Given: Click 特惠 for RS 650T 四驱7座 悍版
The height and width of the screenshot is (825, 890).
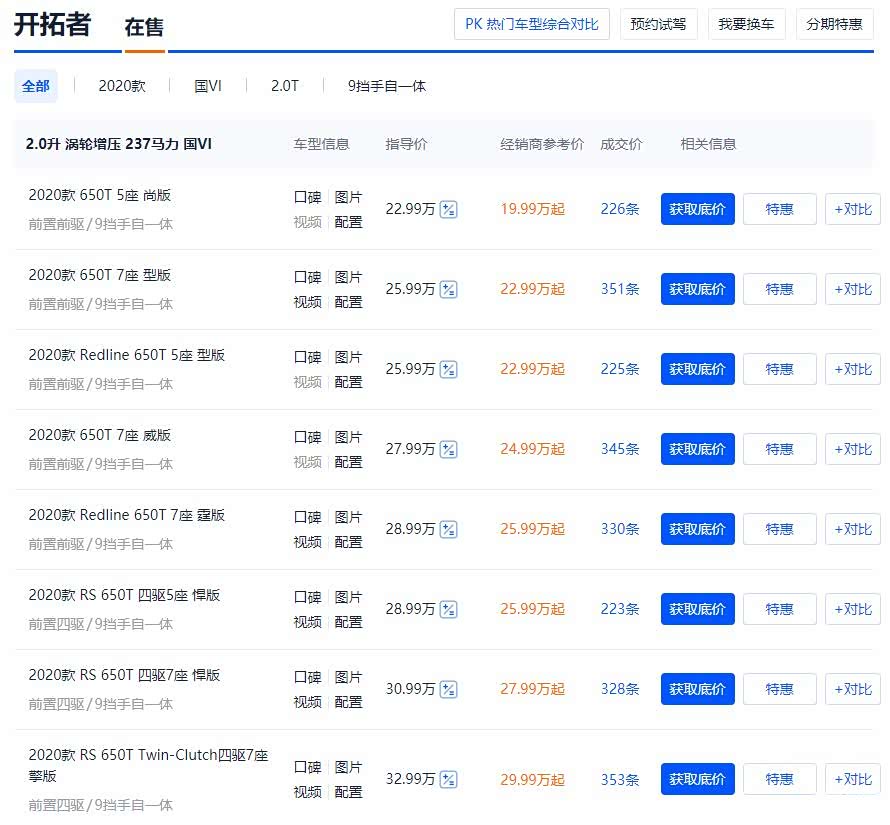Looking at the screenshot, I should 779,689.
